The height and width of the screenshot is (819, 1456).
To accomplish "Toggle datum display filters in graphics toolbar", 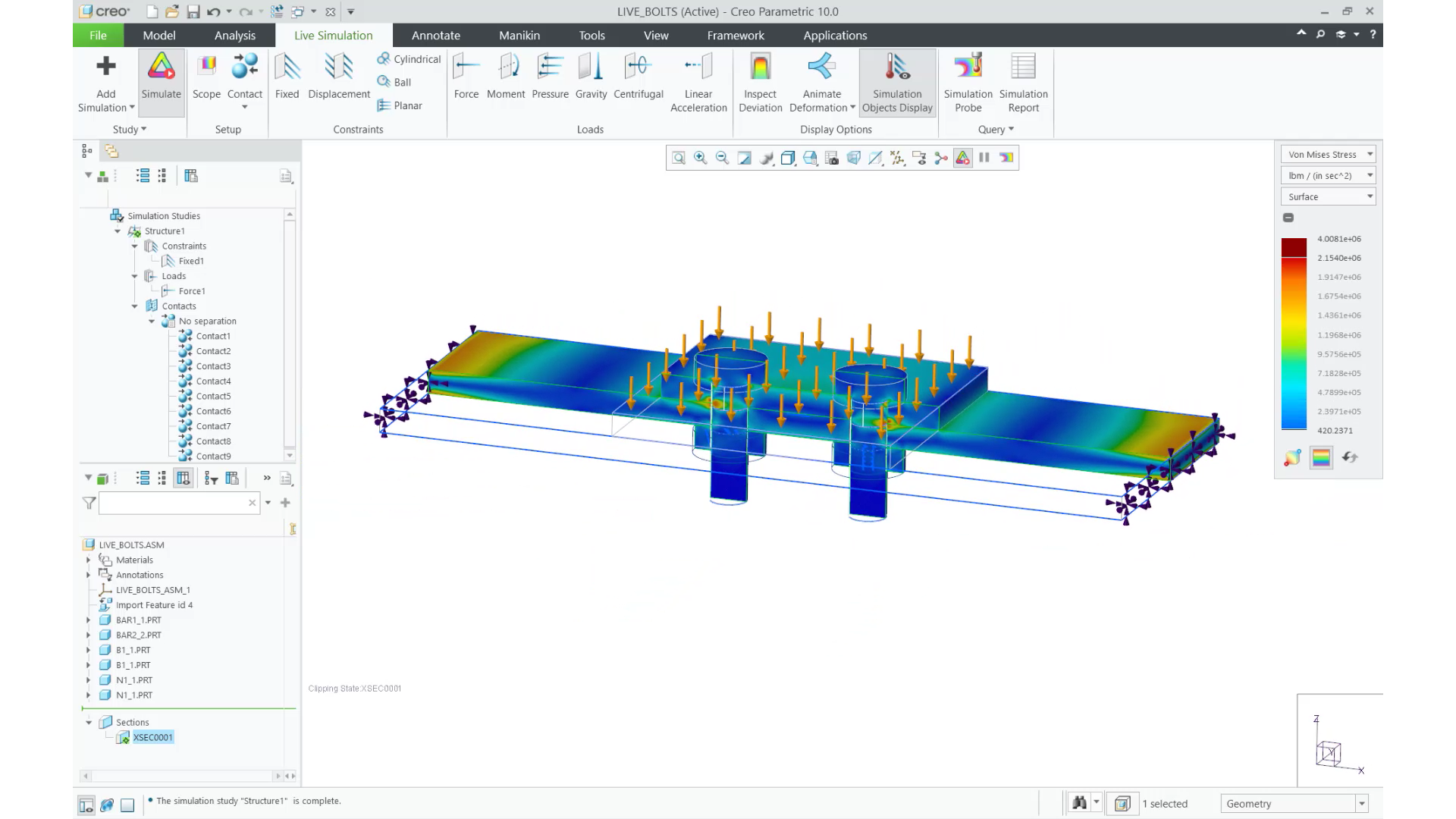I will [898, 158].
